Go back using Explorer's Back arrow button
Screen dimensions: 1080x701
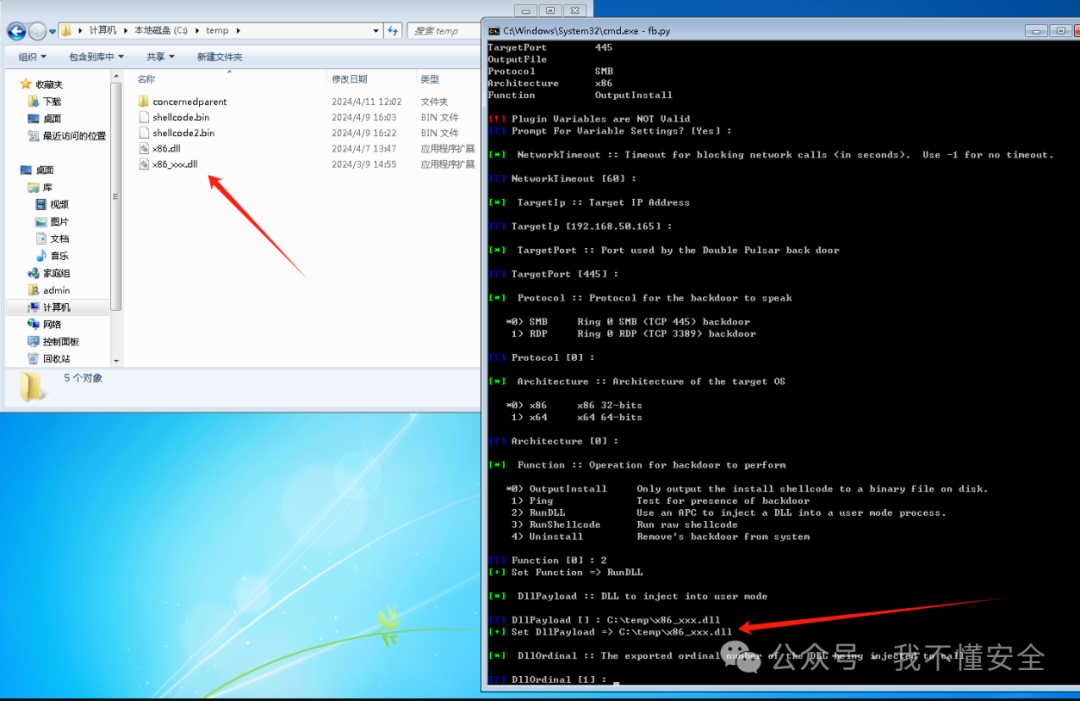click(x=17, y=30)
